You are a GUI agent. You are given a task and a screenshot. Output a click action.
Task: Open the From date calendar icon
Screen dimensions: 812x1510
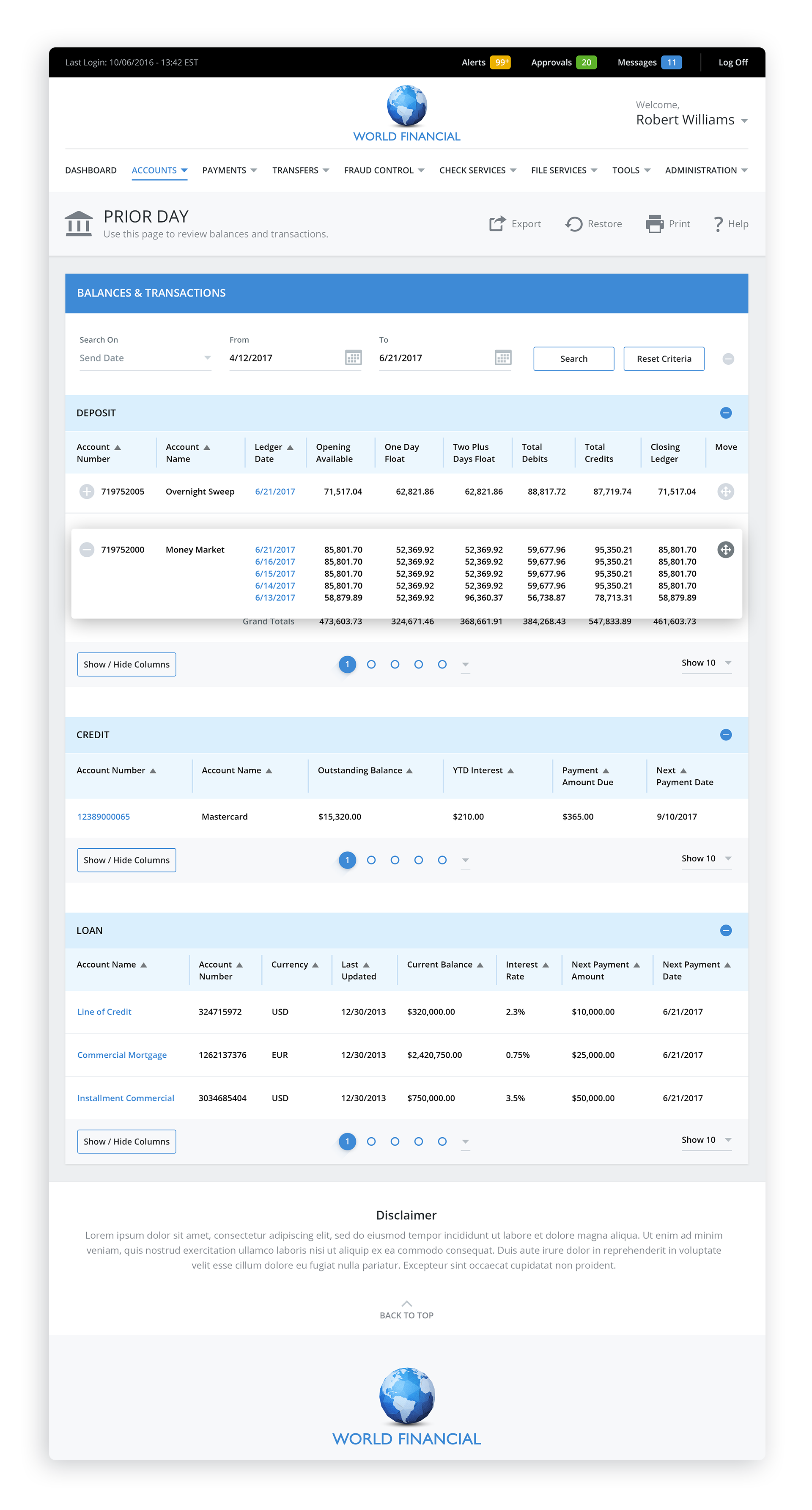coord(353,358)
